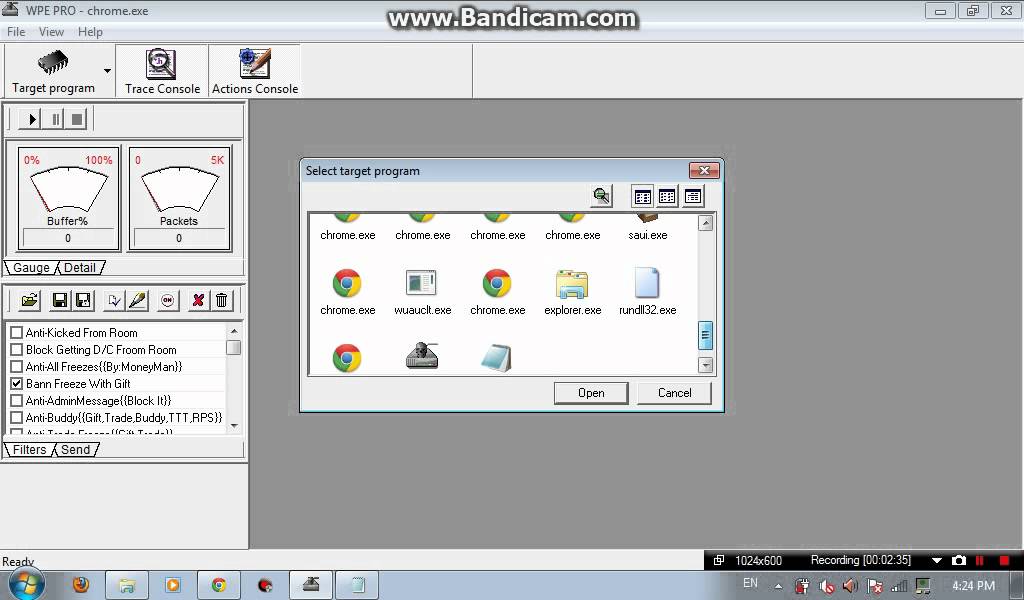The image size is (1024, 600).
Task: Click Open in Select target program dialog
Action: pos(590,393)
